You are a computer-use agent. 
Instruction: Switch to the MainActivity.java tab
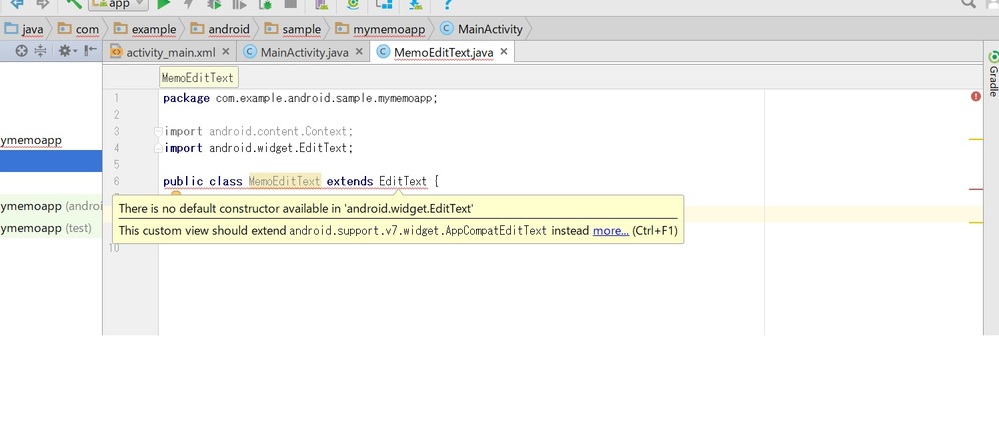pyautogui.click(x=301, y=52)
